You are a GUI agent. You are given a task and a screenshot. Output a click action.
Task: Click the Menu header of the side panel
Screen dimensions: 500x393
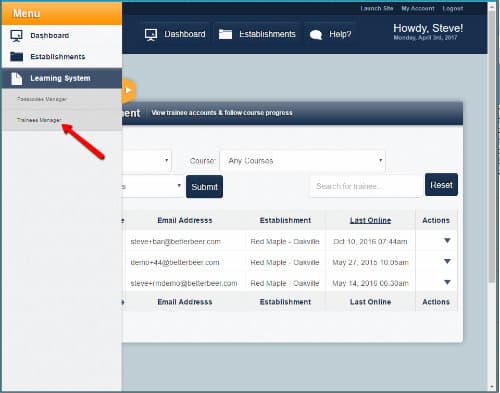[62, 13]
